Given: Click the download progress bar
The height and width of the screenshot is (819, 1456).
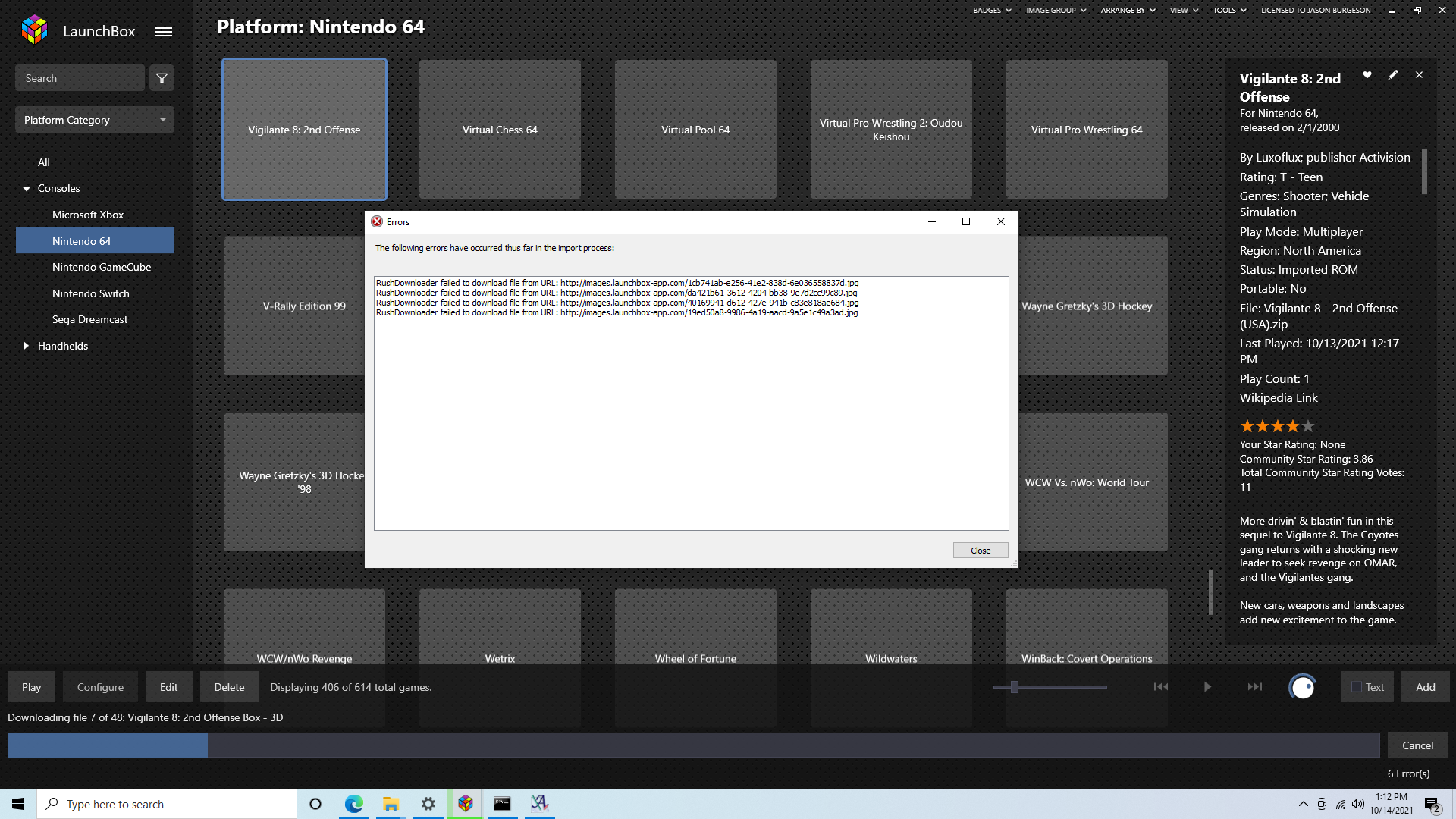Looking at the screenshot, I should 693,745.
